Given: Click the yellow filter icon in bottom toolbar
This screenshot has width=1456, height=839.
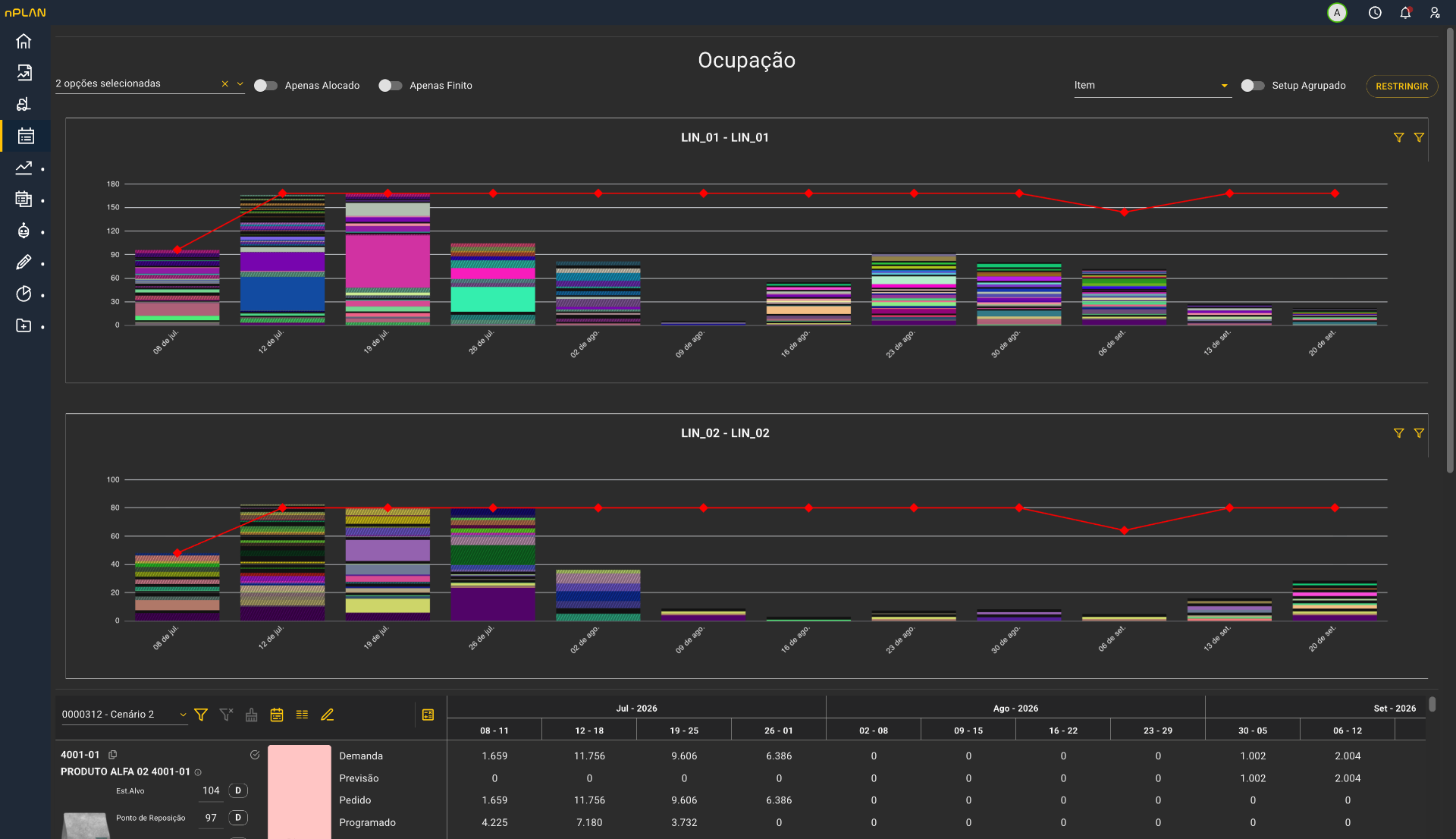Looking at the screenshot, I should 201,715.
